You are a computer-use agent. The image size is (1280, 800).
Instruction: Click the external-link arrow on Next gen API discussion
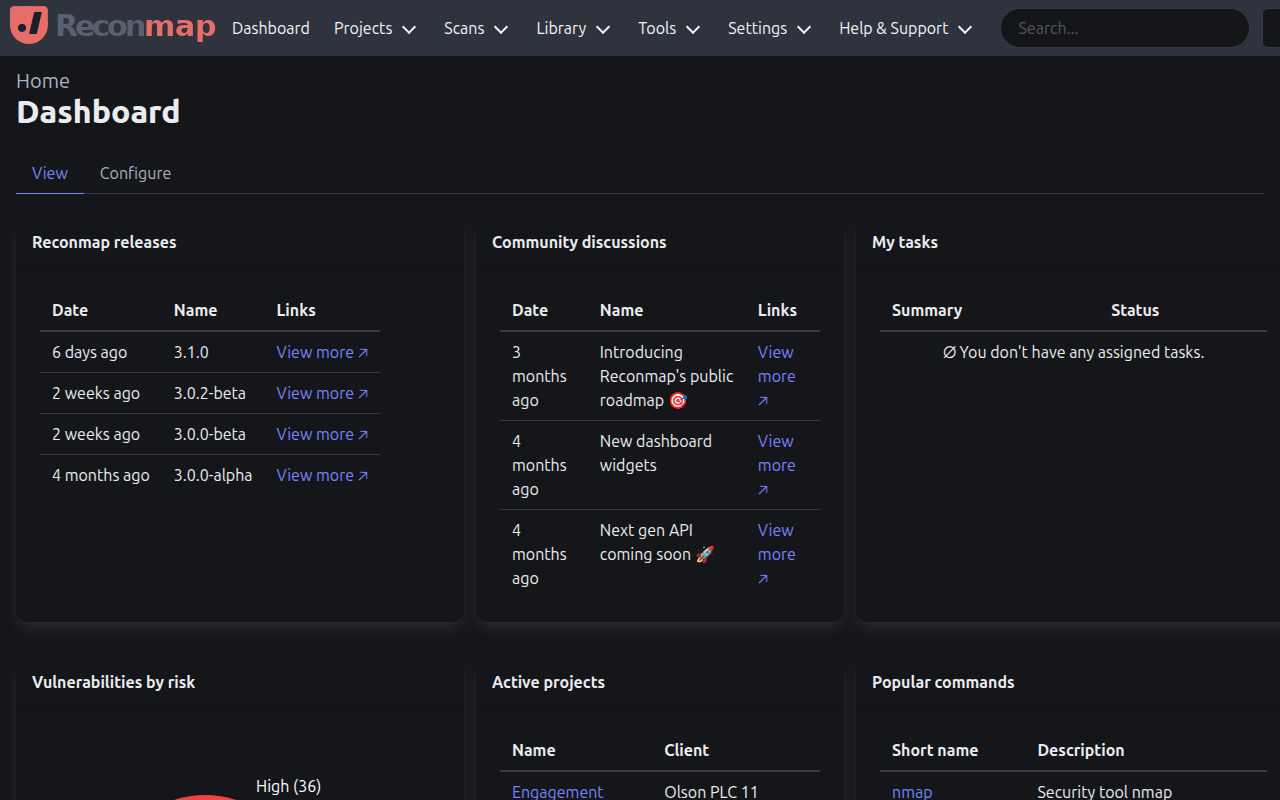coord(762,578)
